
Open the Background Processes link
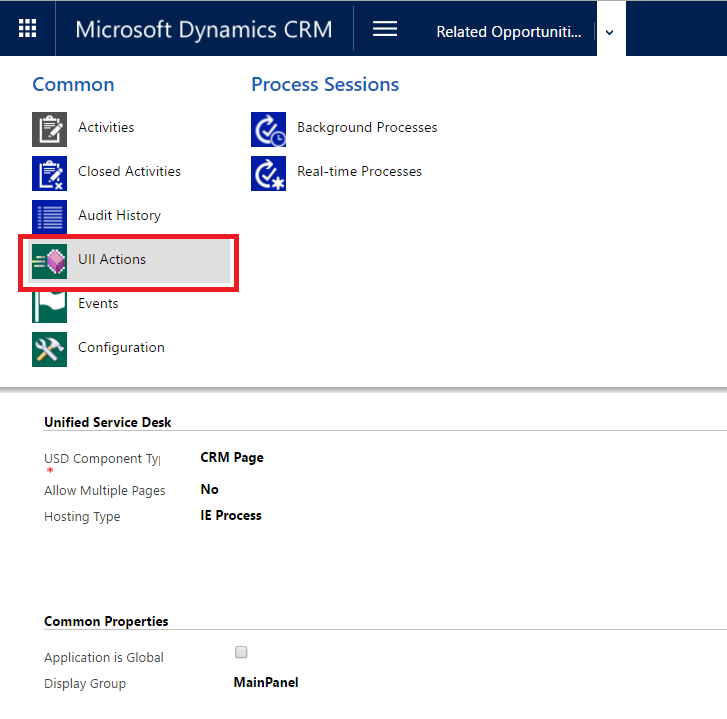(367, 128)
